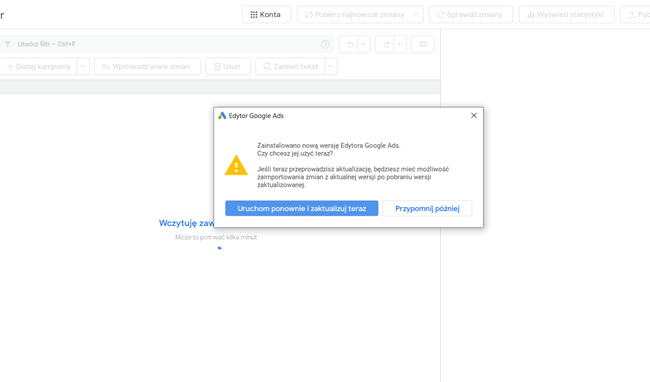The width and height of the screenshot is (650, 382).
Task: Expand the redo history dropdown
Action: (400, 44)
